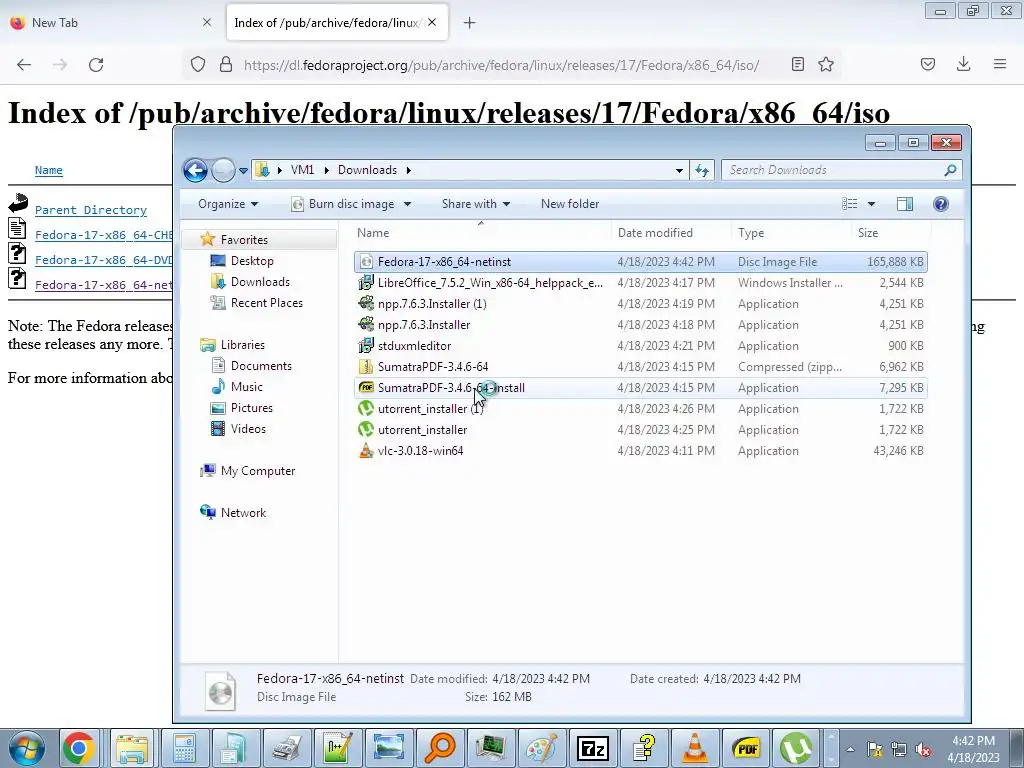The image size is (1024, 768).
Task: Open Firefox downloads panel
Action: pos(963,64)
